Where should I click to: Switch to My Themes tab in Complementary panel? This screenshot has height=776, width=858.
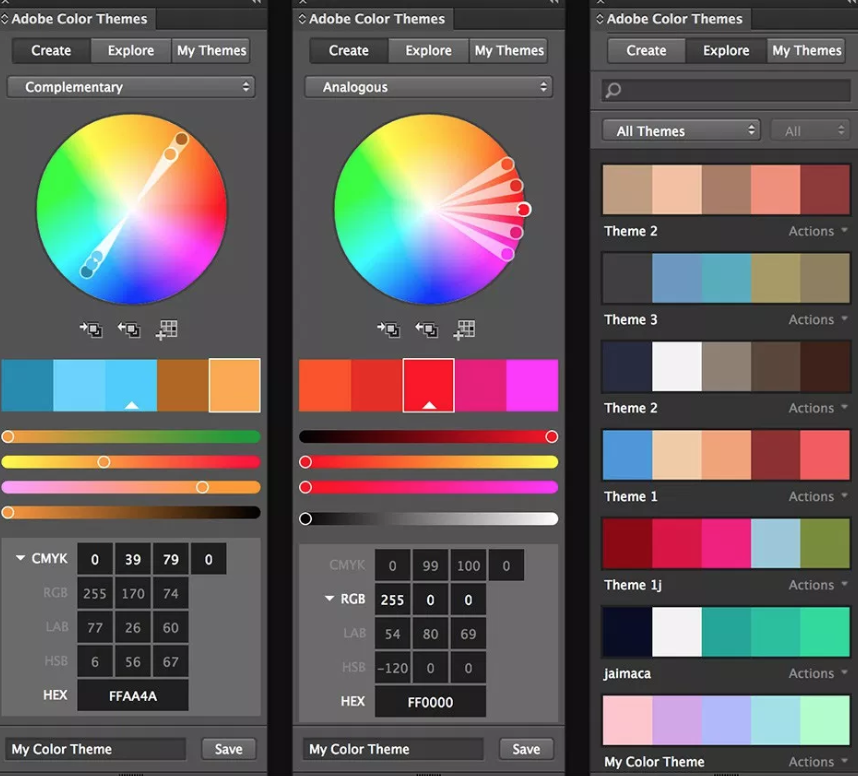pos(211,50)
